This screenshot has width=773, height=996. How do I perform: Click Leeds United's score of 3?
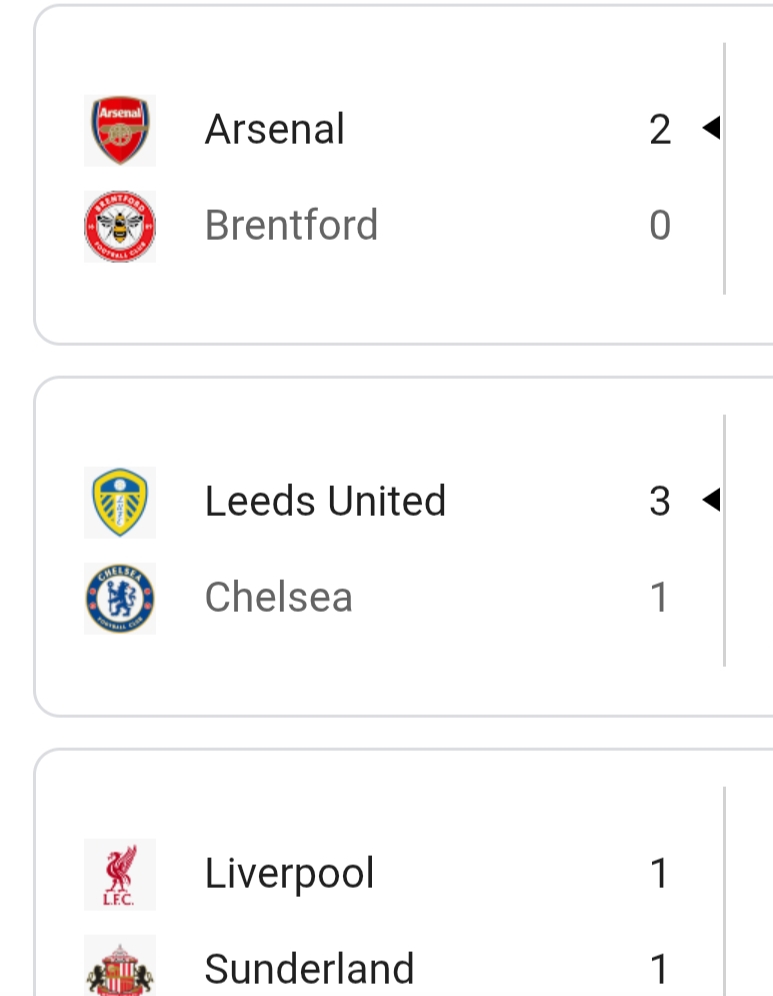click(660, 502)
